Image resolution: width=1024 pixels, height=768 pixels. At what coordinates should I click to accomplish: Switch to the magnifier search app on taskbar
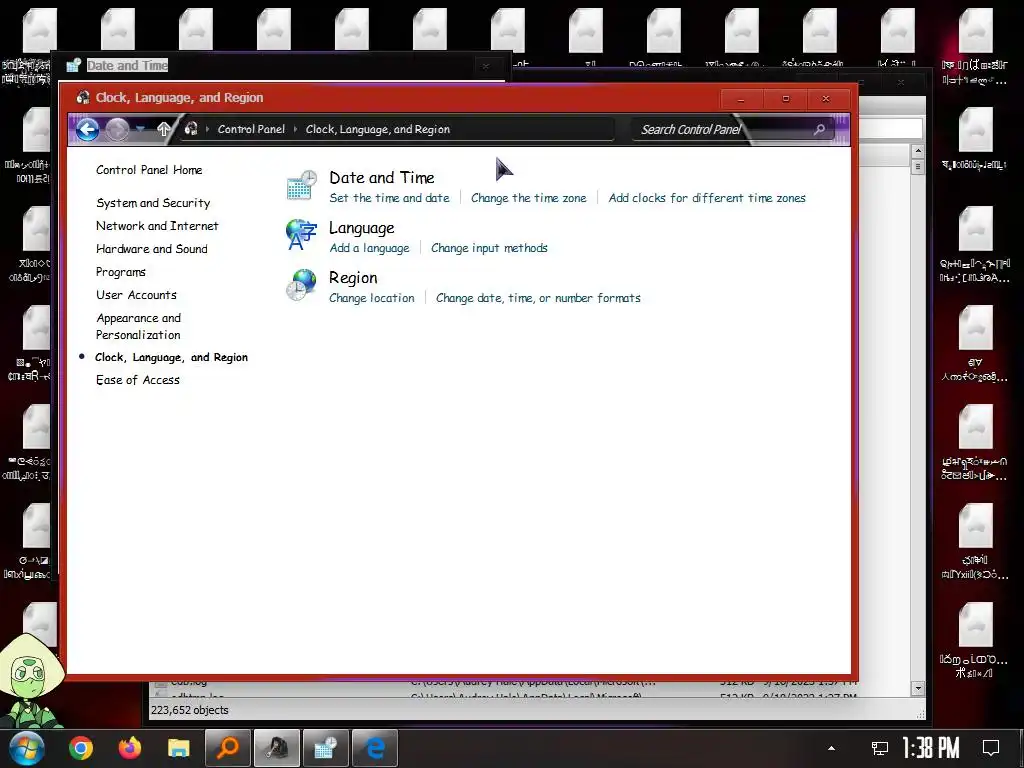point(227,748)
